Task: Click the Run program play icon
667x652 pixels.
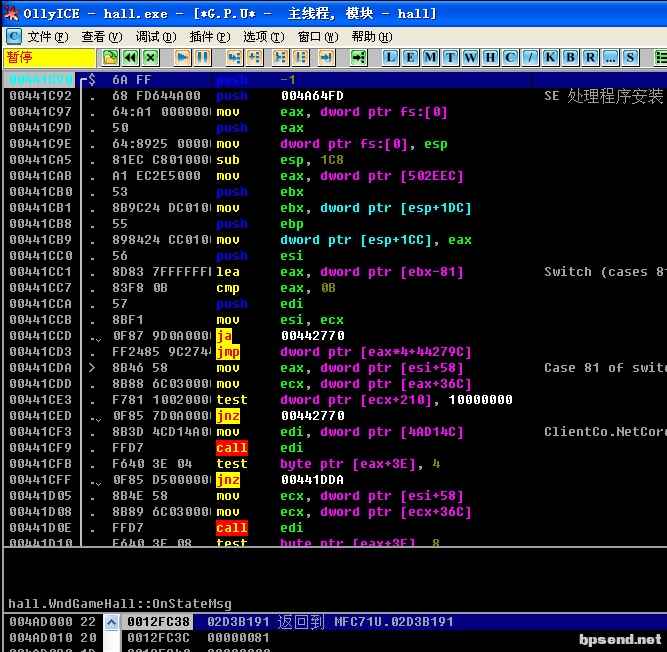Action: click(182, 57)
